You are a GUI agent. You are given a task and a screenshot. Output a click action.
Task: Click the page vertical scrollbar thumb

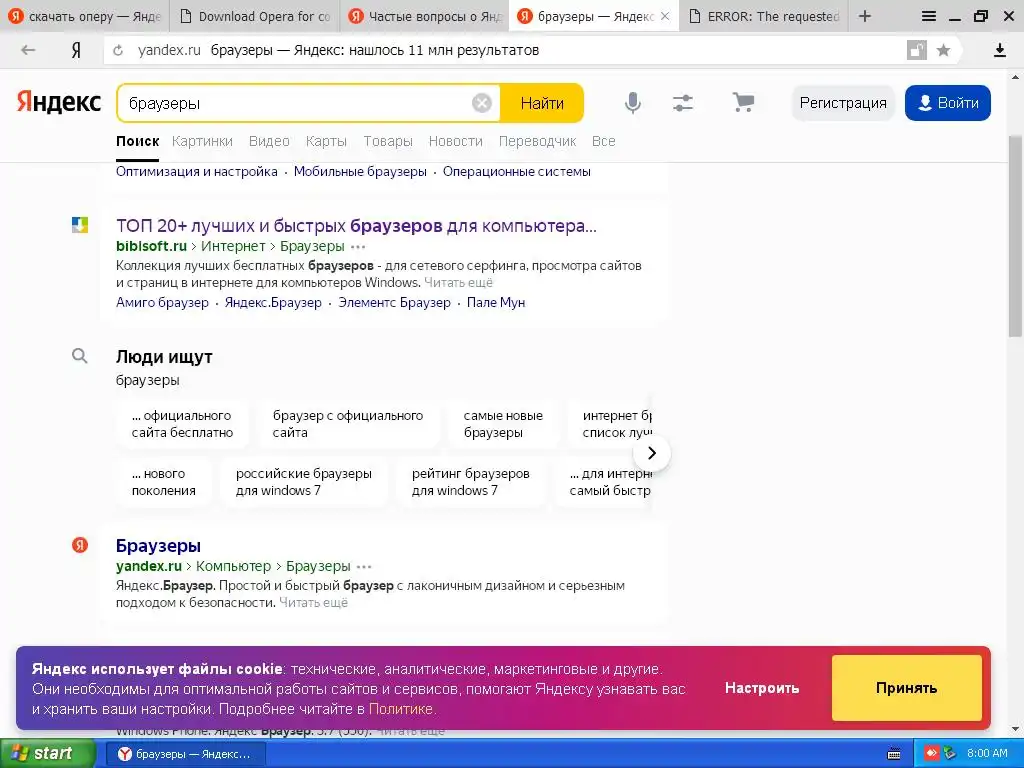(1016, 235)
